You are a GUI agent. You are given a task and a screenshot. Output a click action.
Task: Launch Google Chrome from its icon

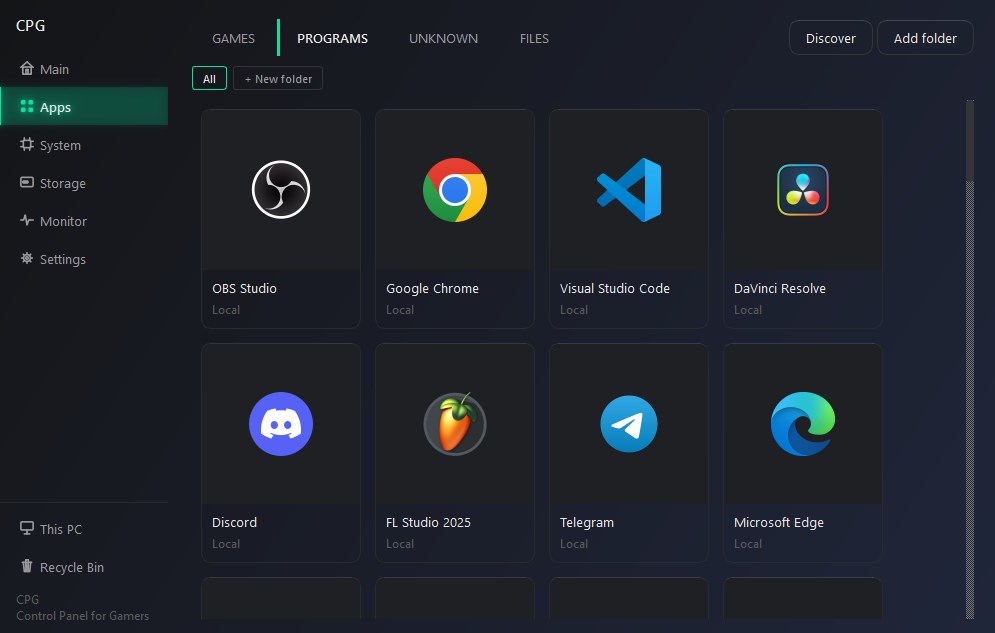(x=454, y=190)
